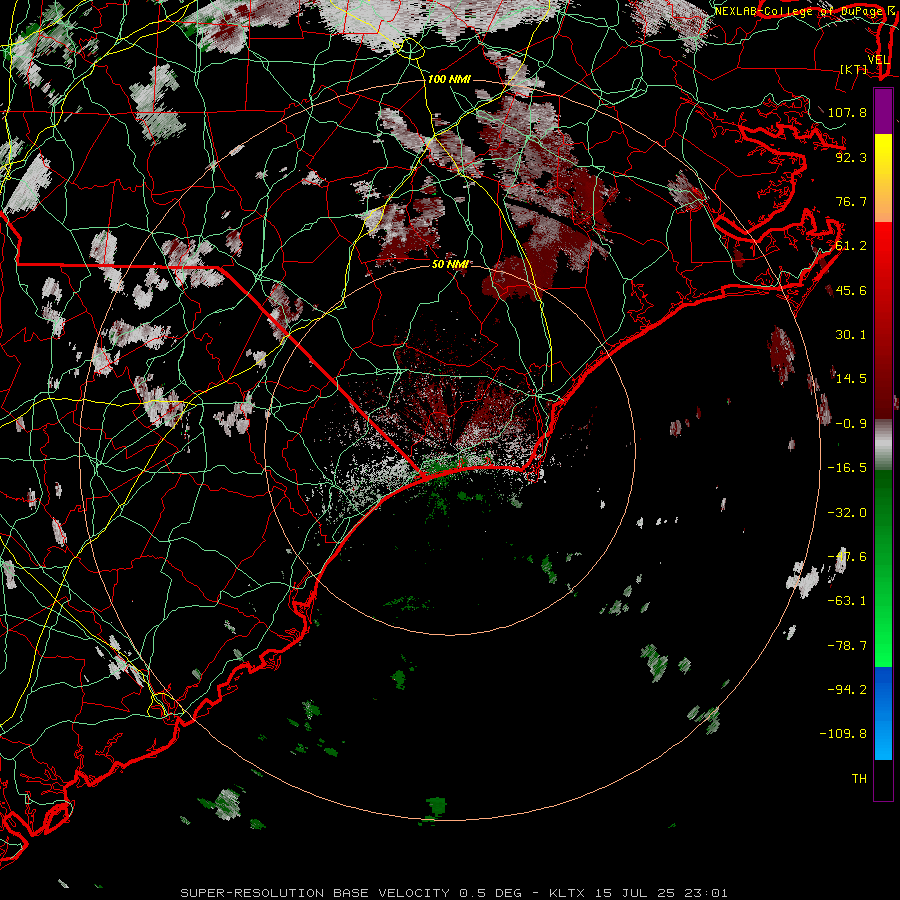
Task: Click the -47.6 velocity scale value
Action: tap(847, 557)
